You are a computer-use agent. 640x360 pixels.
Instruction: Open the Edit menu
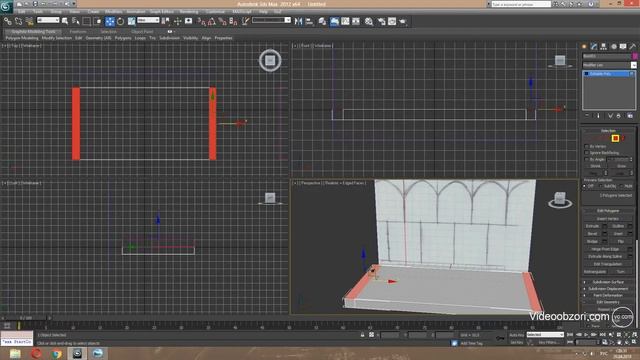click(22, 12)
